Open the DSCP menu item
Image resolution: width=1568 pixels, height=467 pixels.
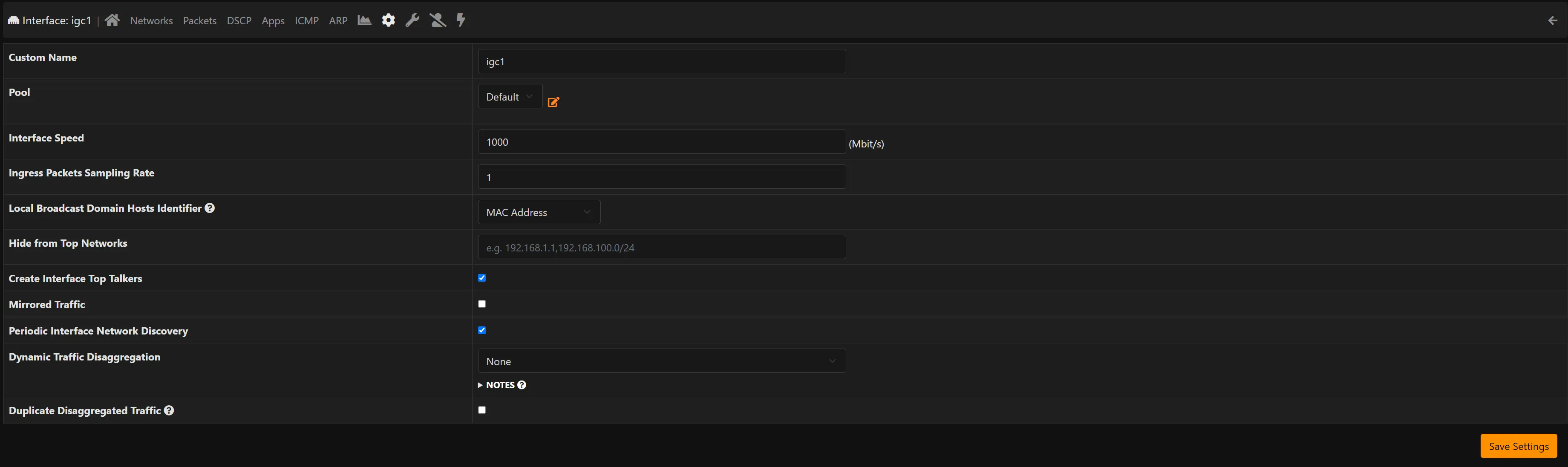click(239, 20)
